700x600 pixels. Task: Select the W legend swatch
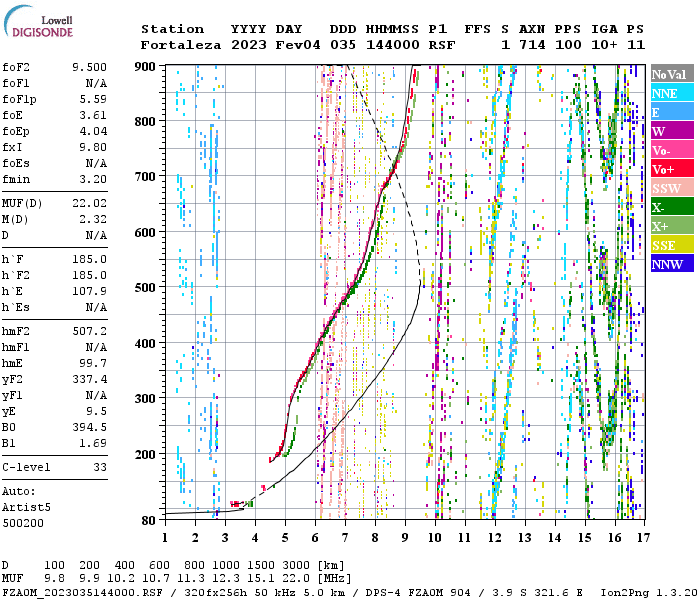(x=672, y=131)
